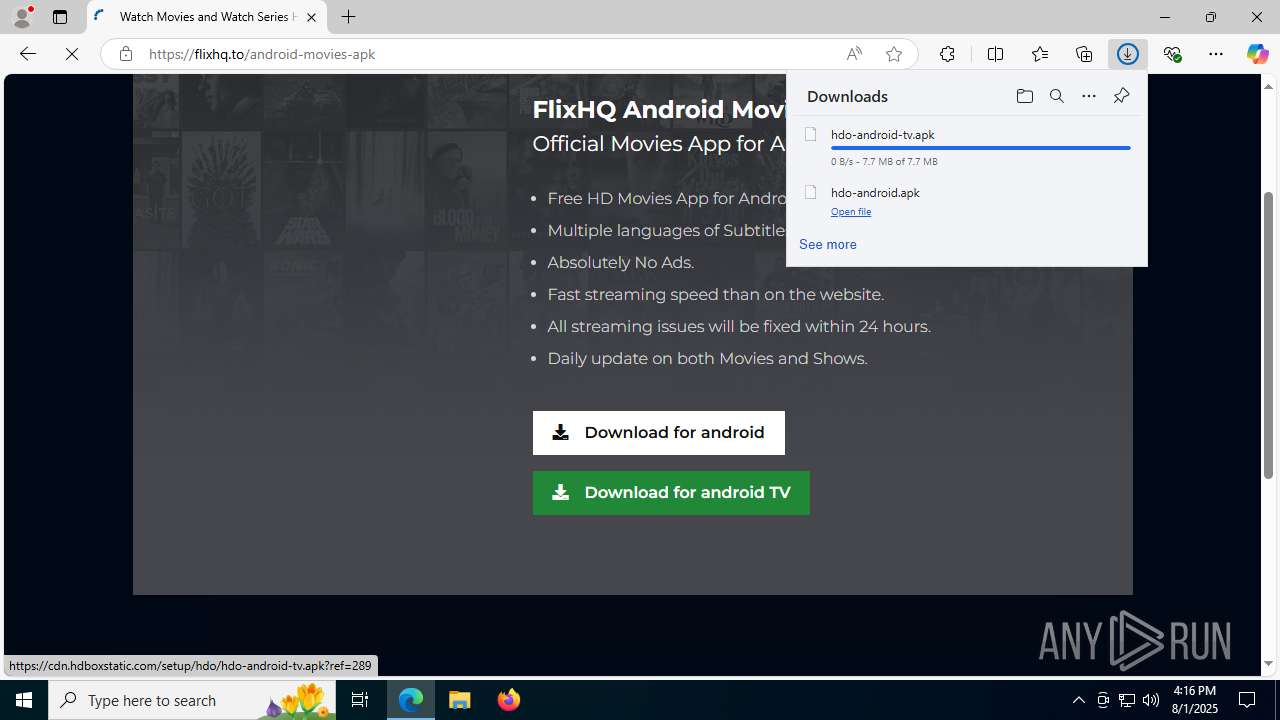Show hidden system tray icons
Image resolution: width=1280 pixels, height=720 pixels.
point(1078,700)
